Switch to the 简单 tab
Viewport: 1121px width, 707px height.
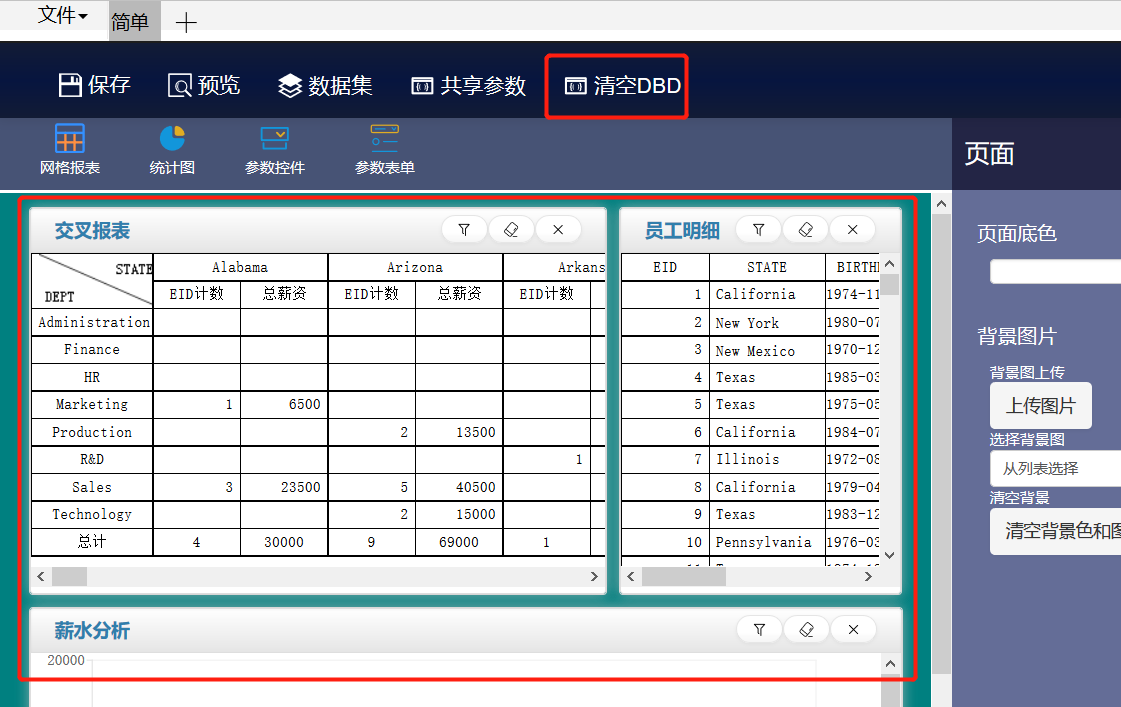tap(130, 22)
